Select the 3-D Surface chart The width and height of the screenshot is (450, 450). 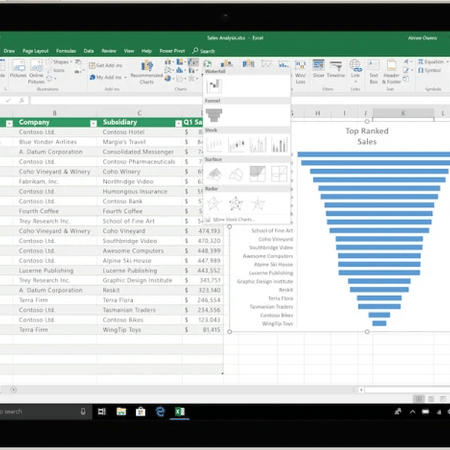click(x=214, y=174)
